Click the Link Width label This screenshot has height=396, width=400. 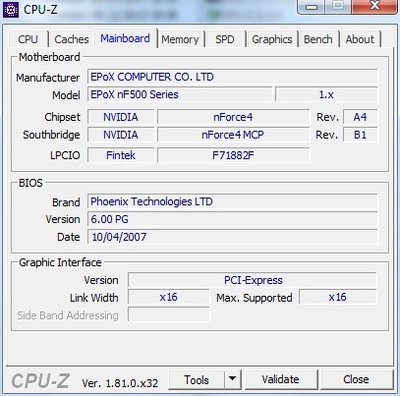click(x=94, y=298)
